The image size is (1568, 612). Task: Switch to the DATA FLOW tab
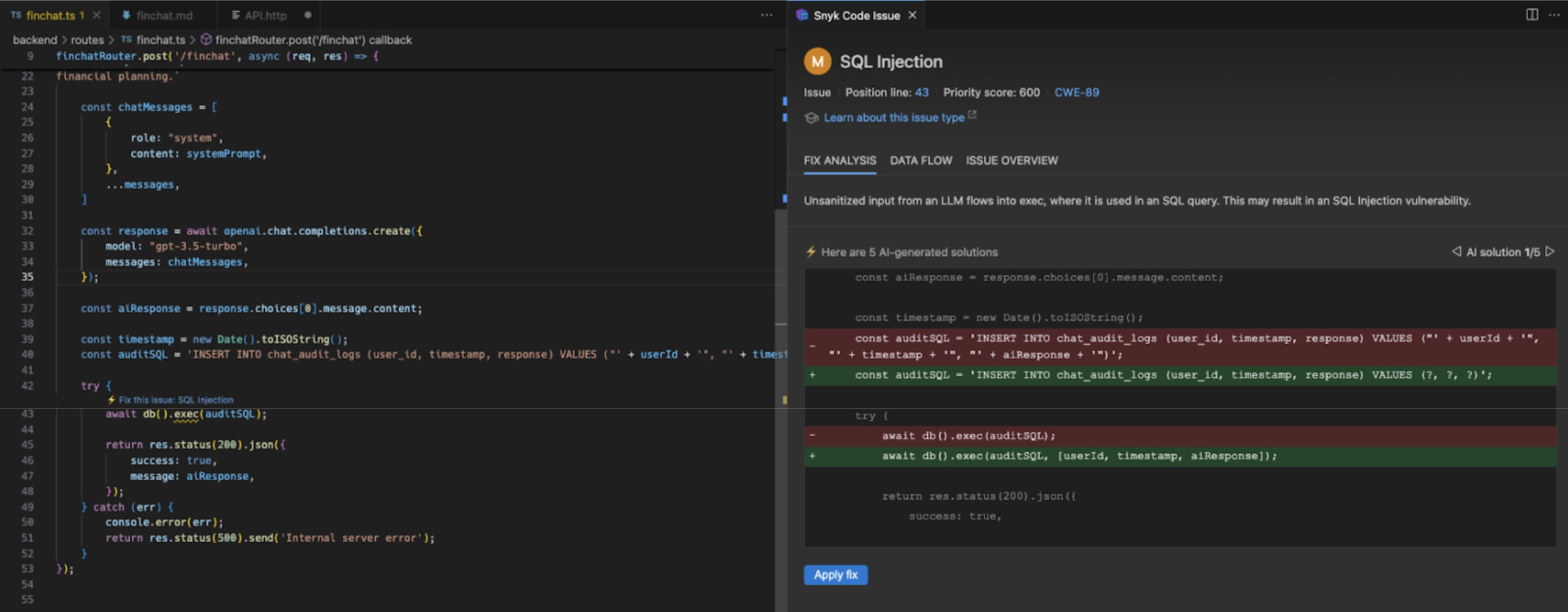click(x=921, y=161)
